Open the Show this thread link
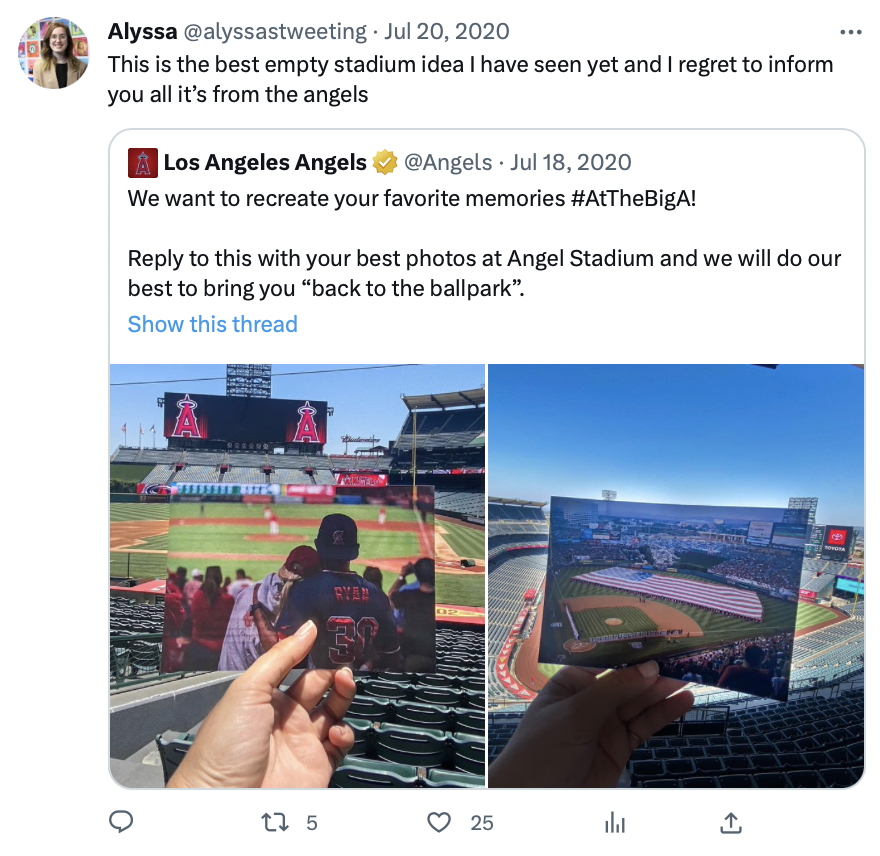 213,324
